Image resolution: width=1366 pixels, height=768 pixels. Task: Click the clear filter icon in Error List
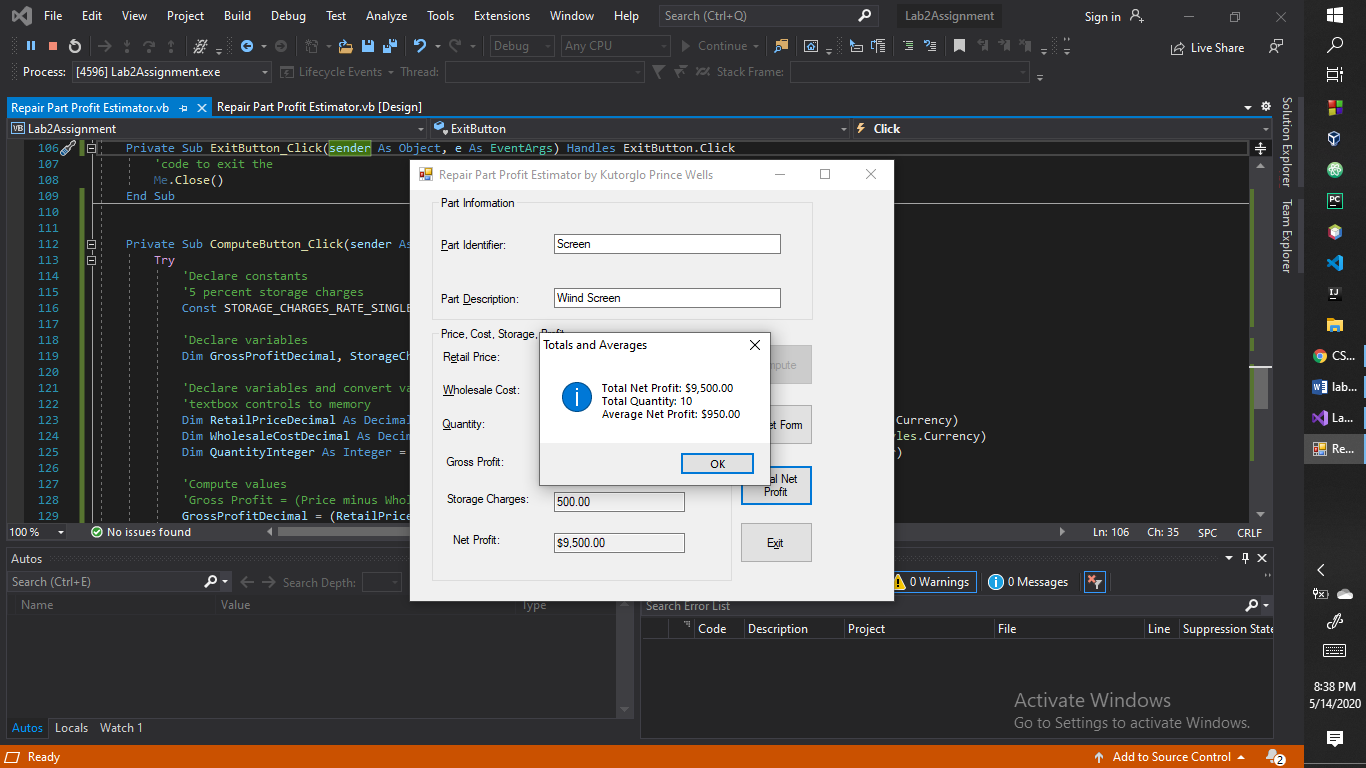(1094, 582)
